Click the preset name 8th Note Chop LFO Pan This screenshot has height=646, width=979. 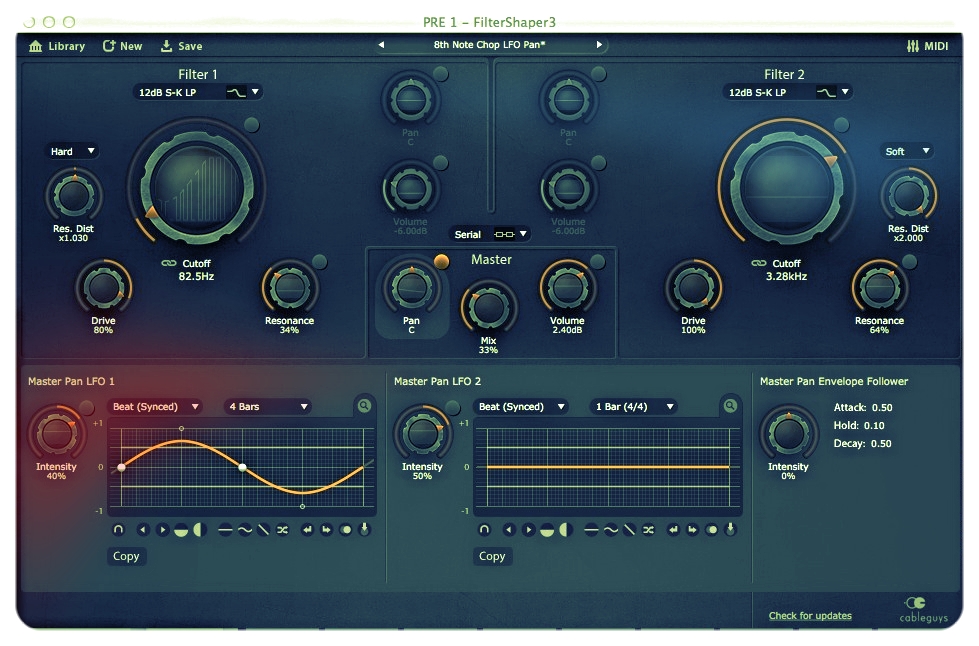click(x=490, y=45)
